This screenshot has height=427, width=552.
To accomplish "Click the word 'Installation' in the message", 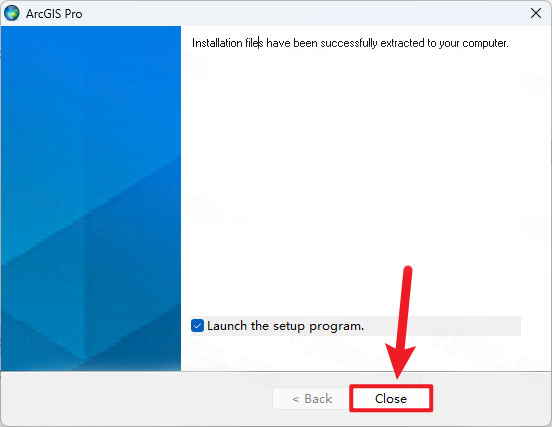I will [217, 43].
